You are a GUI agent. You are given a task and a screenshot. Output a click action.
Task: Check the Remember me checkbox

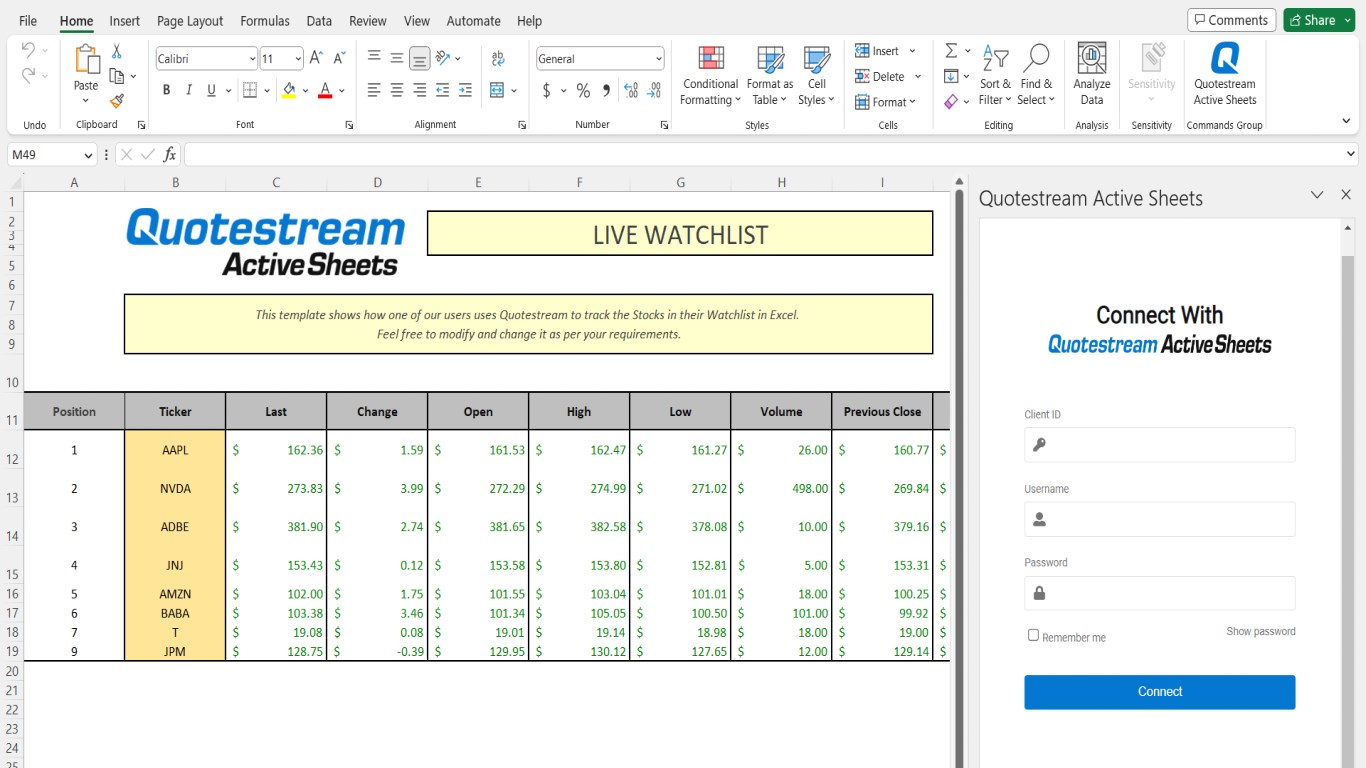[1034, 635]
